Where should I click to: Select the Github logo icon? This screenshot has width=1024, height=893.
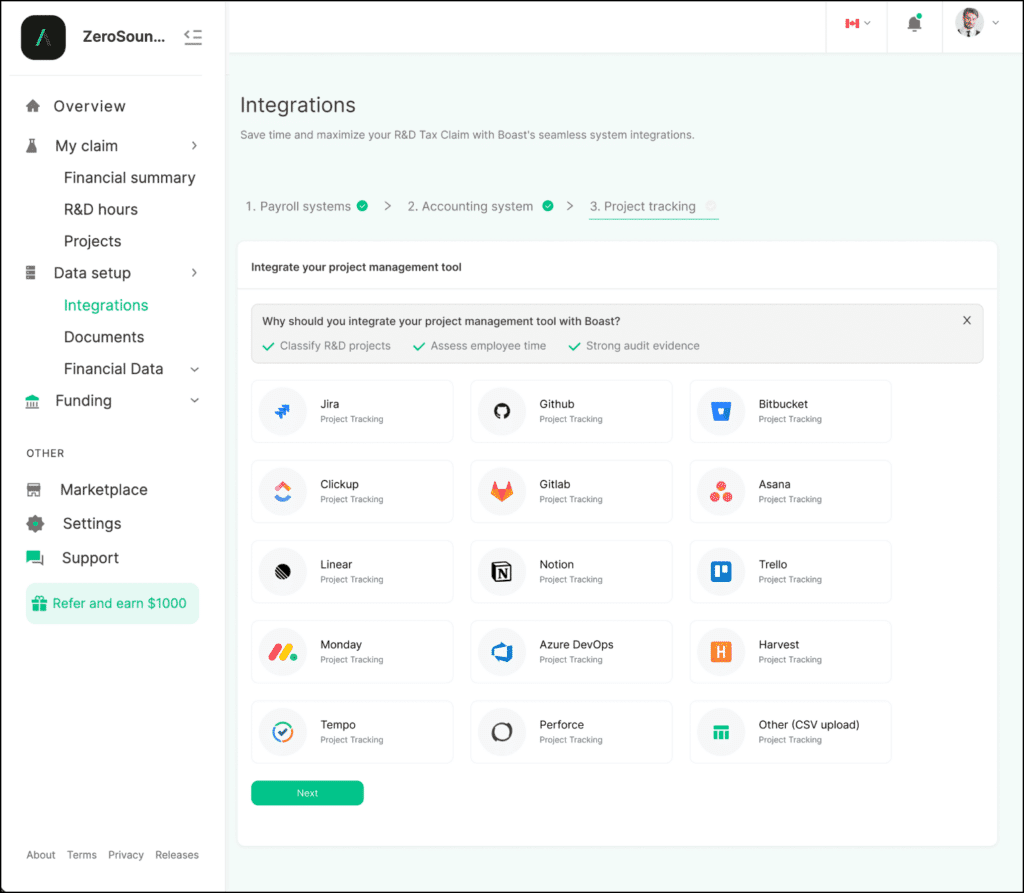[x=502, y=411]
